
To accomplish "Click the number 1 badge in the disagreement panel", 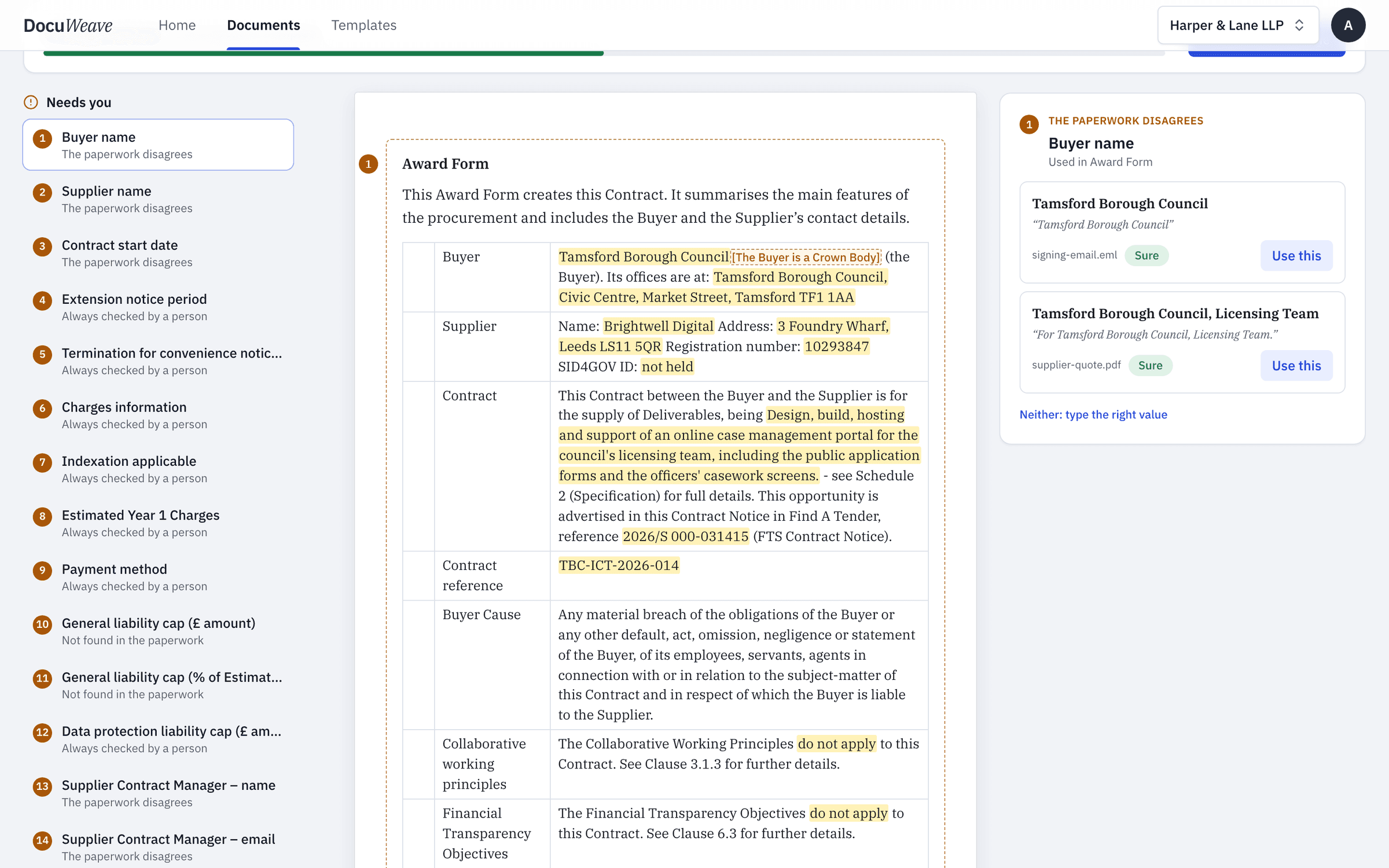I will coord(1029,124).
